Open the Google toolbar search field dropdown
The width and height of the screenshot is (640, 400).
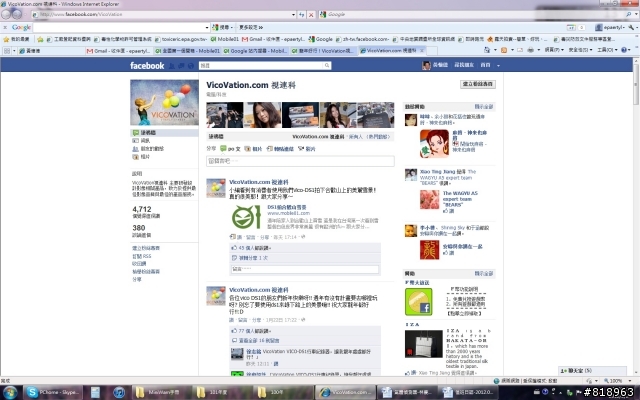click(x=207, y=27)
